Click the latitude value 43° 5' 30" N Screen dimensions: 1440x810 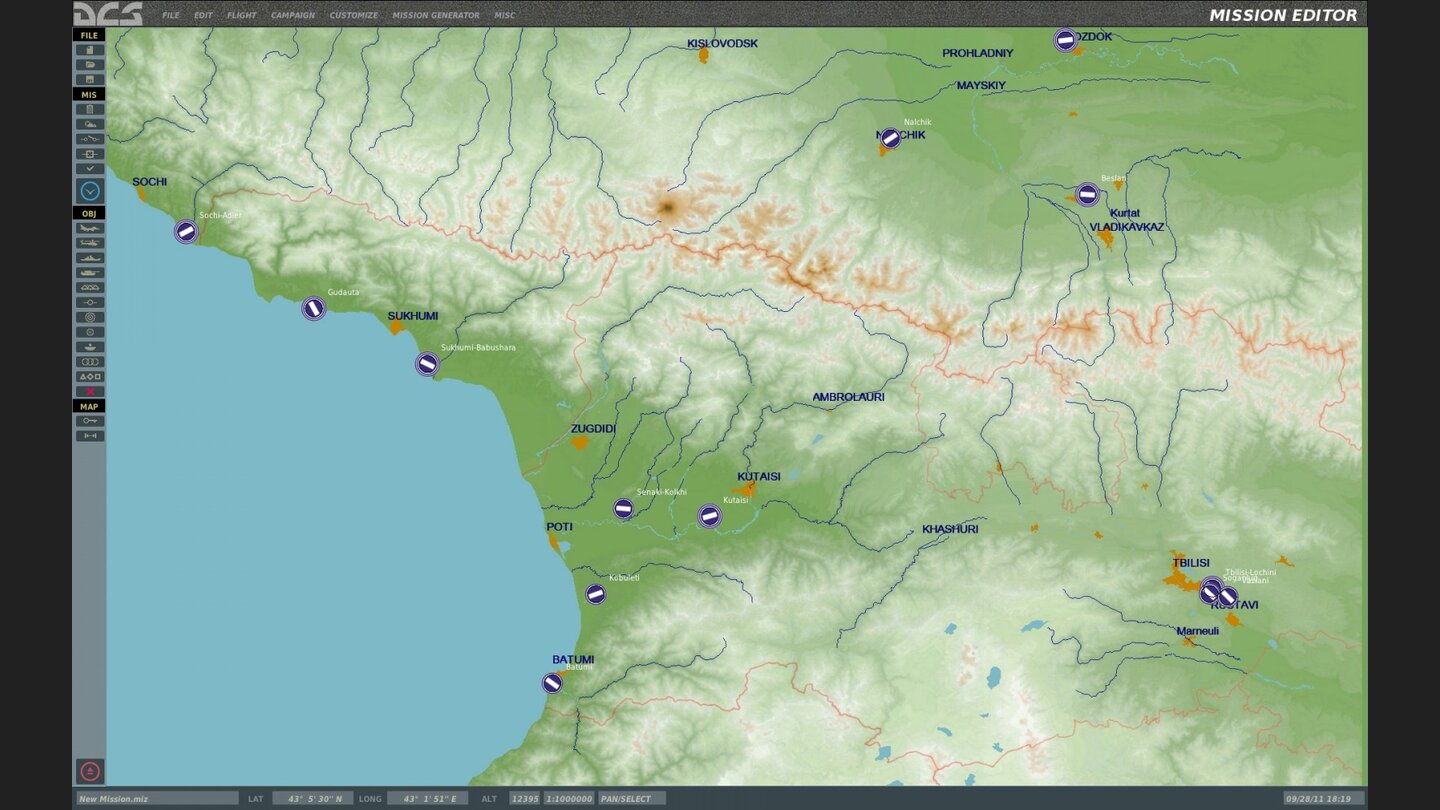[313, 798]
